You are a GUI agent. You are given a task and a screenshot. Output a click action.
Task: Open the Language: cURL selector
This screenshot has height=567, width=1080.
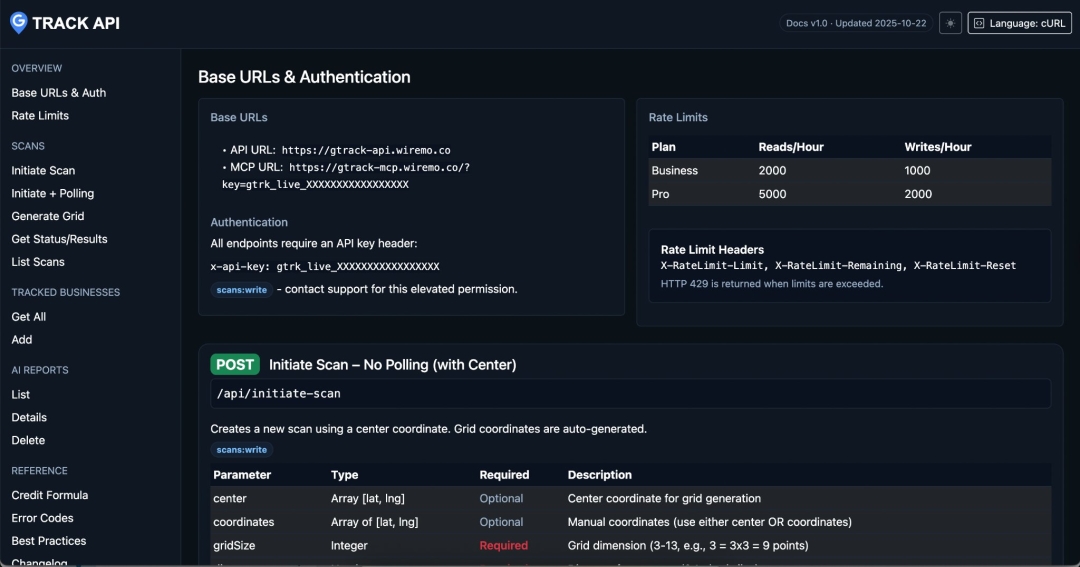[x=1019, y=23]
